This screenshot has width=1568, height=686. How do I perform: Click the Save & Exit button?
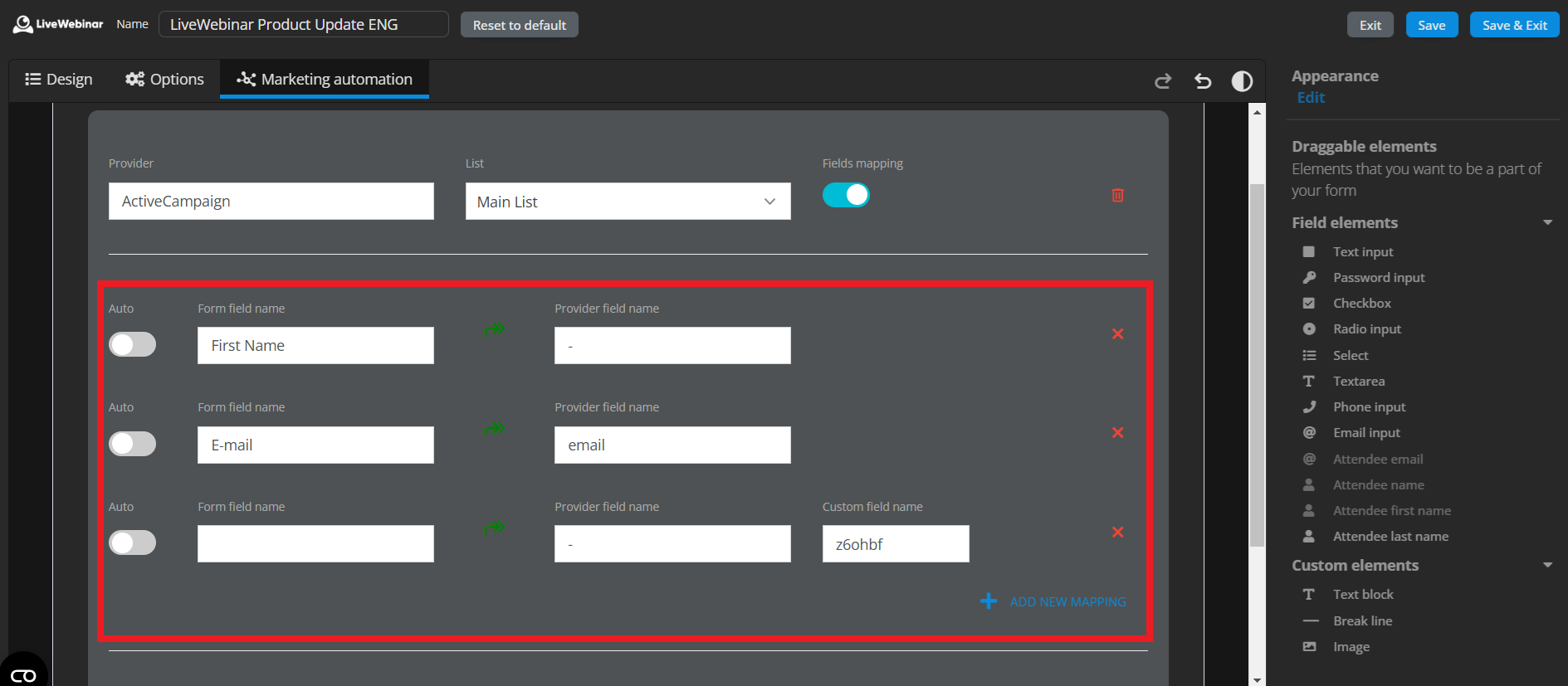(x=1514, y=25)
